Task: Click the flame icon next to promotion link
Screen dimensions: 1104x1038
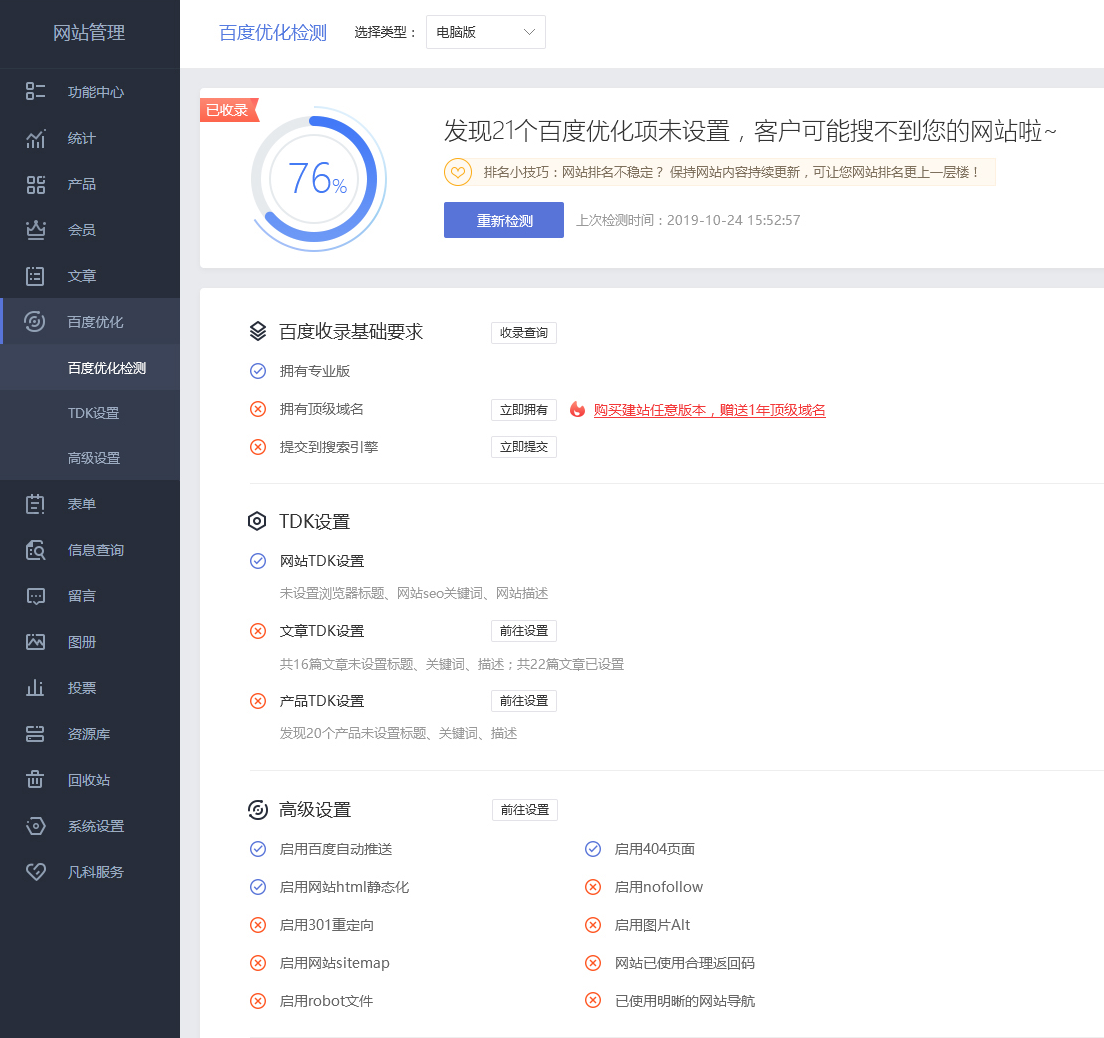Action: click(x=577, y=409)
